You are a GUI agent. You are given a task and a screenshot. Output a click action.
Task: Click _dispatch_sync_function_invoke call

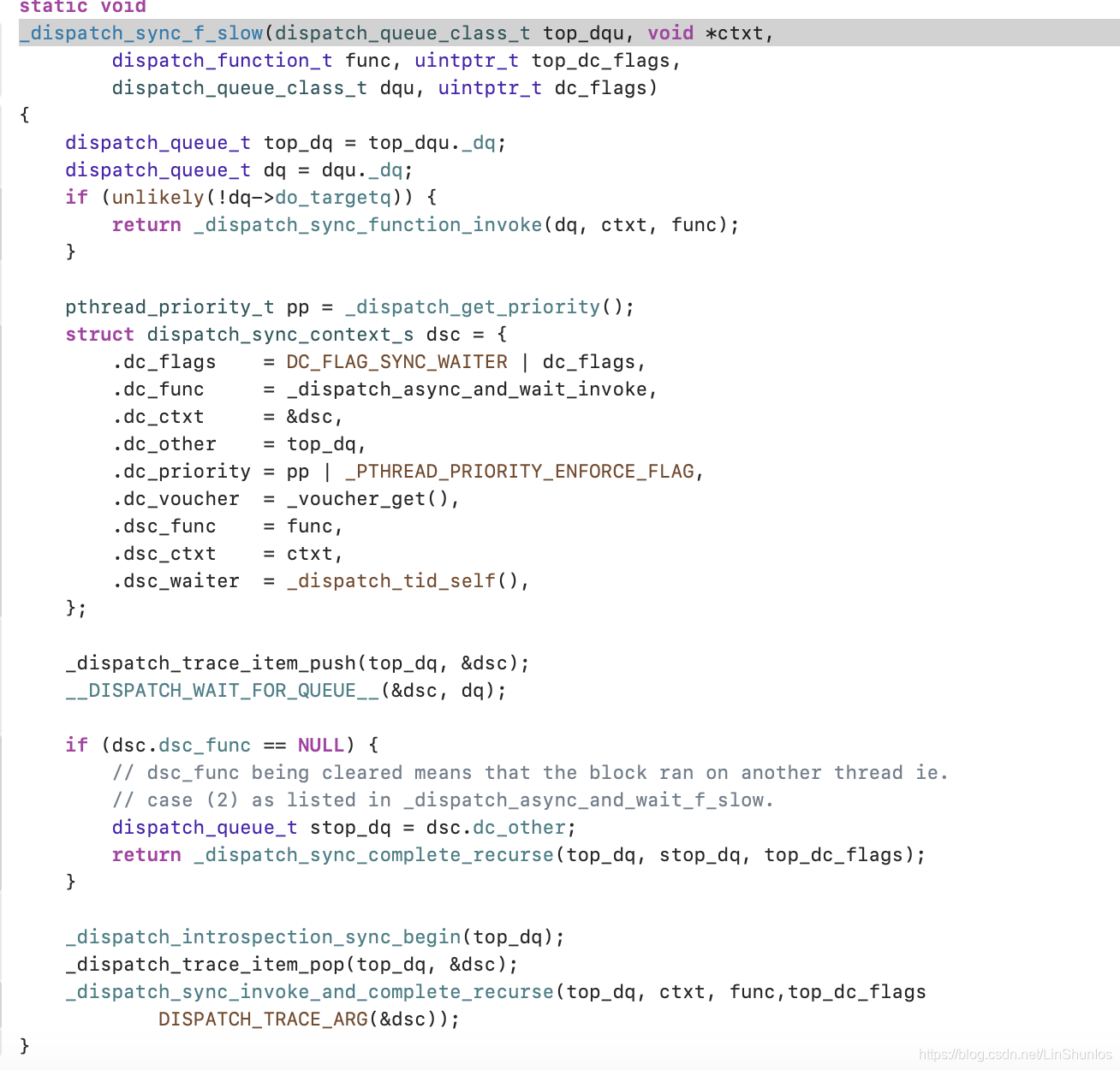coord(368,225)
